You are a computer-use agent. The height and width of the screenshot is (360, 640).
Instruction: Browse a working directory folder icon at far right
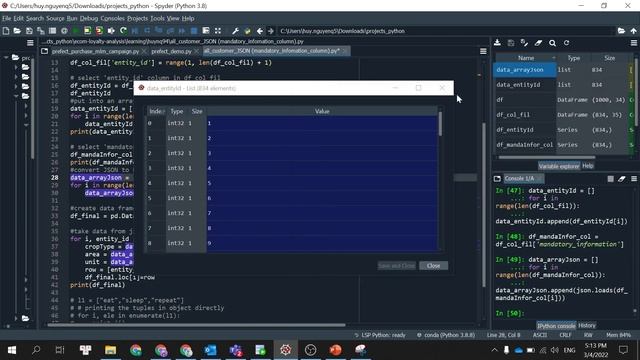621,31
